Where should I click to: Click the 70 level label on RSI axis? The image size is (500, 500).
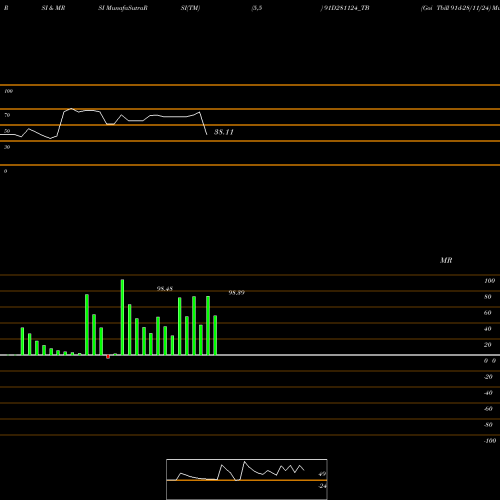coord(7,115)
